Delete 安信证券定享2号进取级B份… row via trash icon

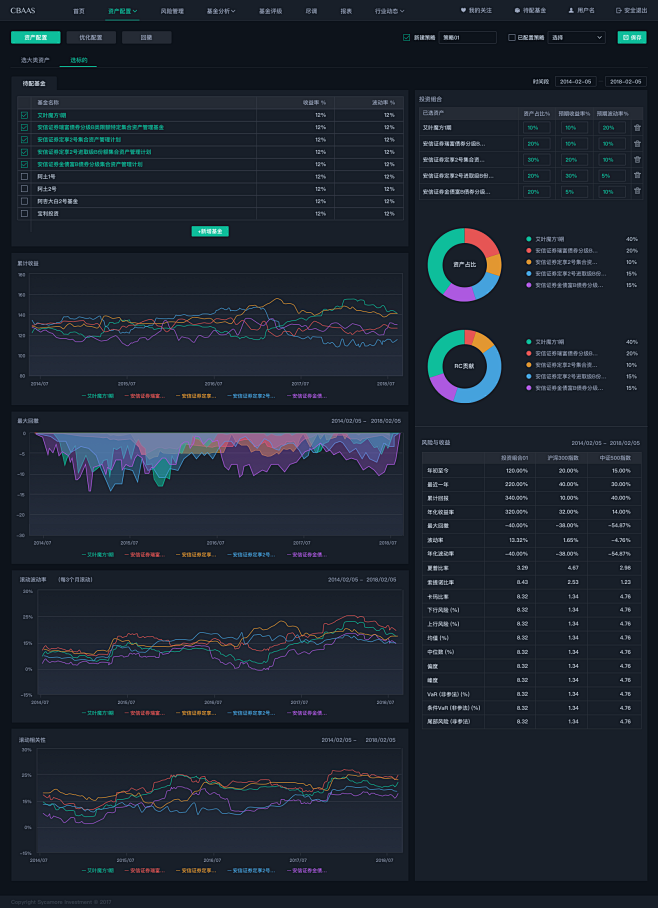pos(637,175)
